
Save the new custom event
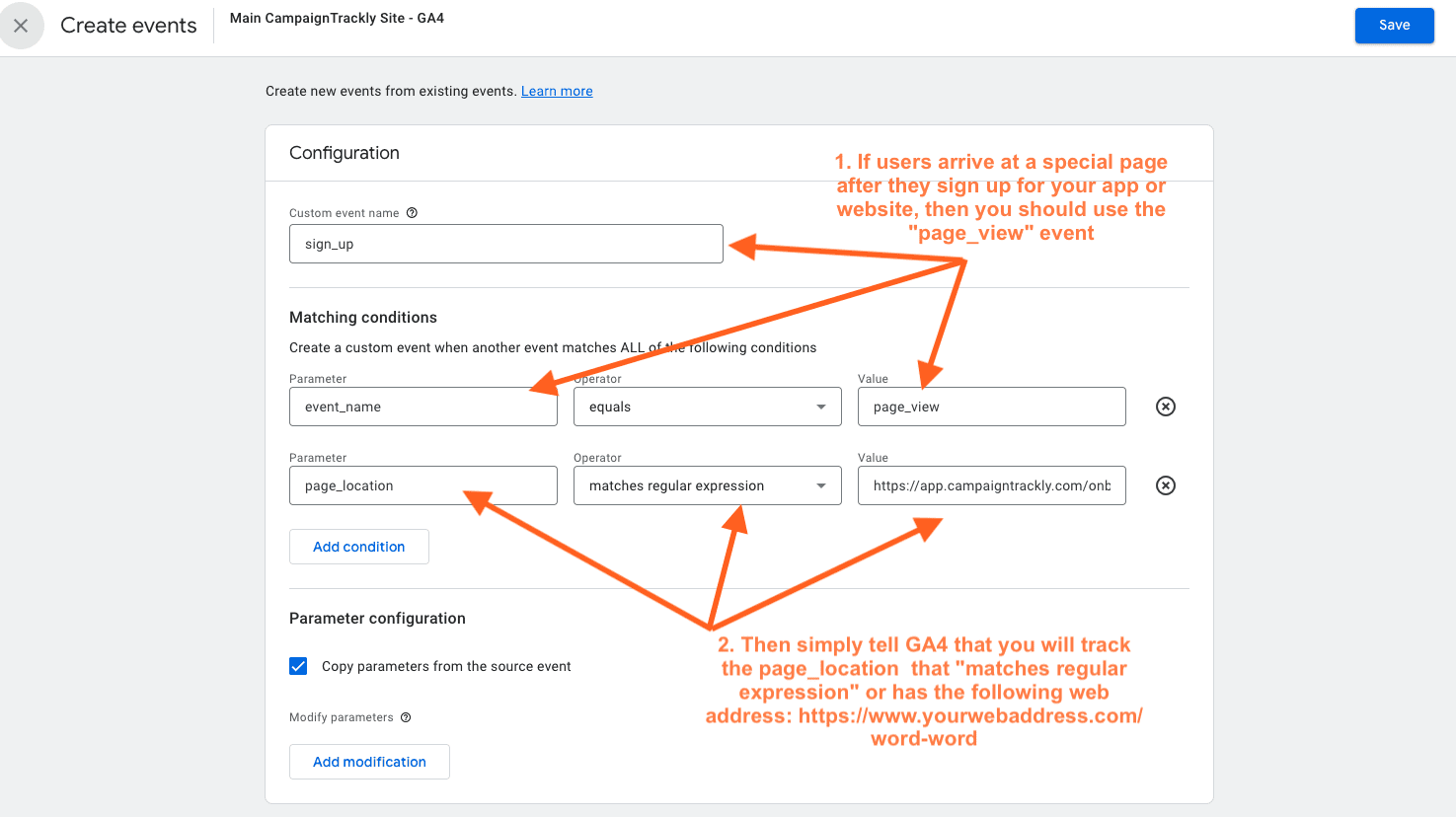[x=1394, y=25]
